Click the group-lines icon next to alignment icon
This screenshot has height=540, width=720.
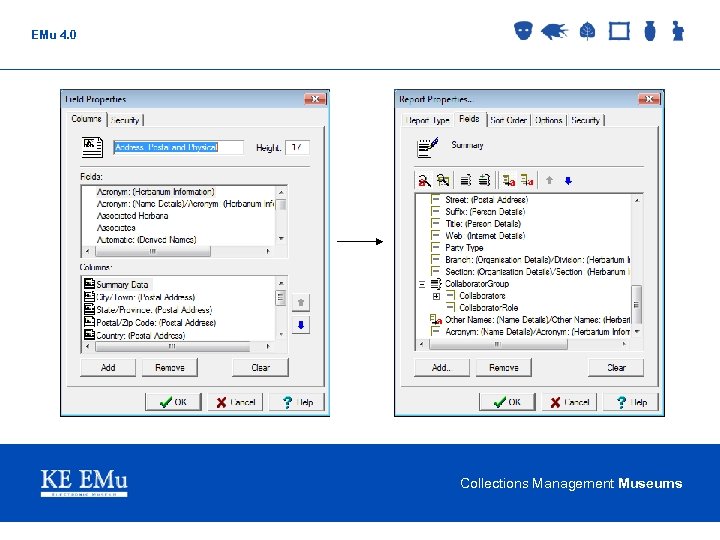[484, 180]
